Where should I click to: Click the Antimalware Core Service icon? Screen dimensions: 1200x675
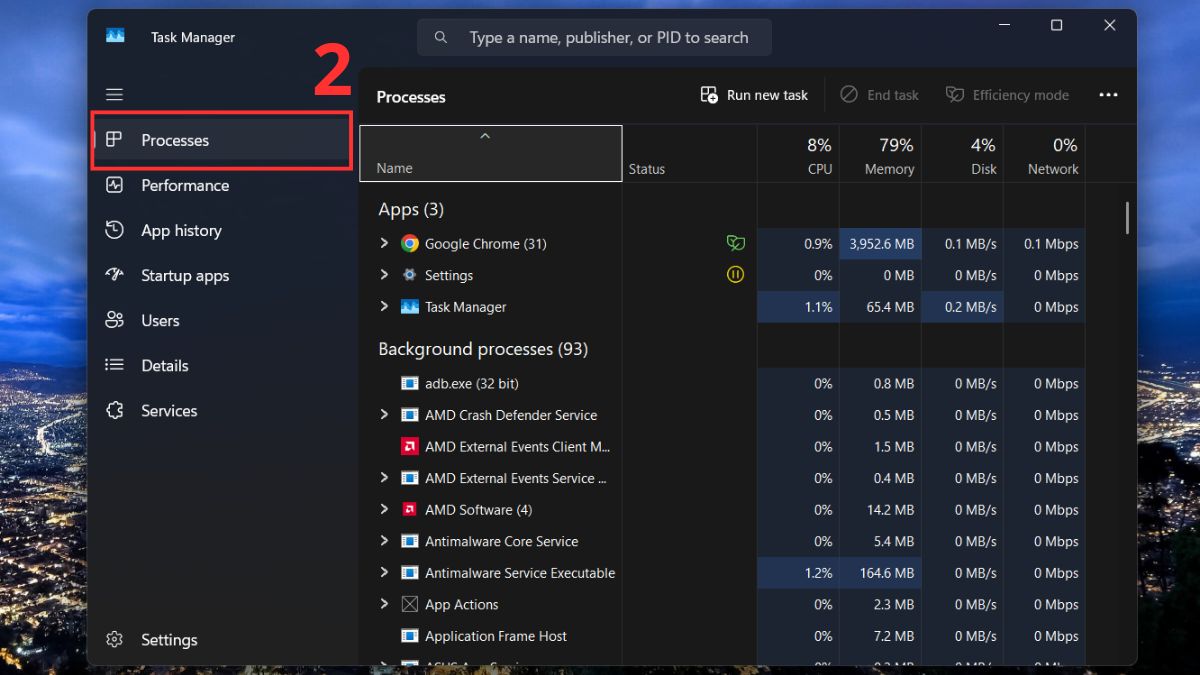point(409,541)
